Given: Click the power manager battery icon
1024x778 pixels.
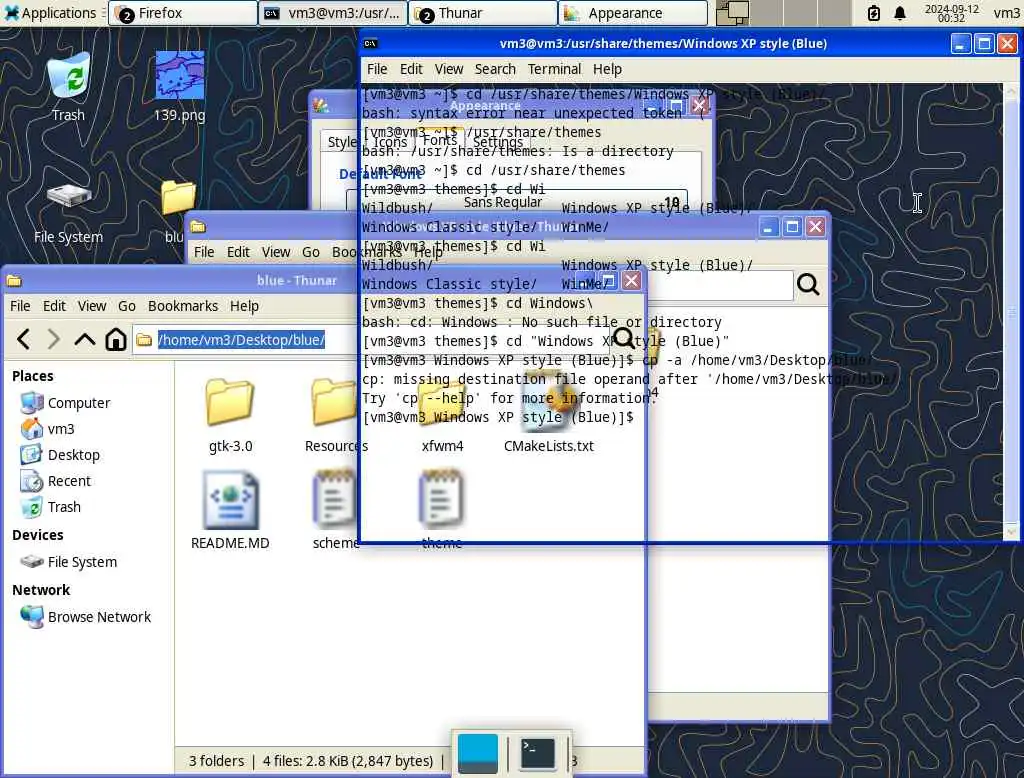Looking at the screenshot, I should point(873,13).
